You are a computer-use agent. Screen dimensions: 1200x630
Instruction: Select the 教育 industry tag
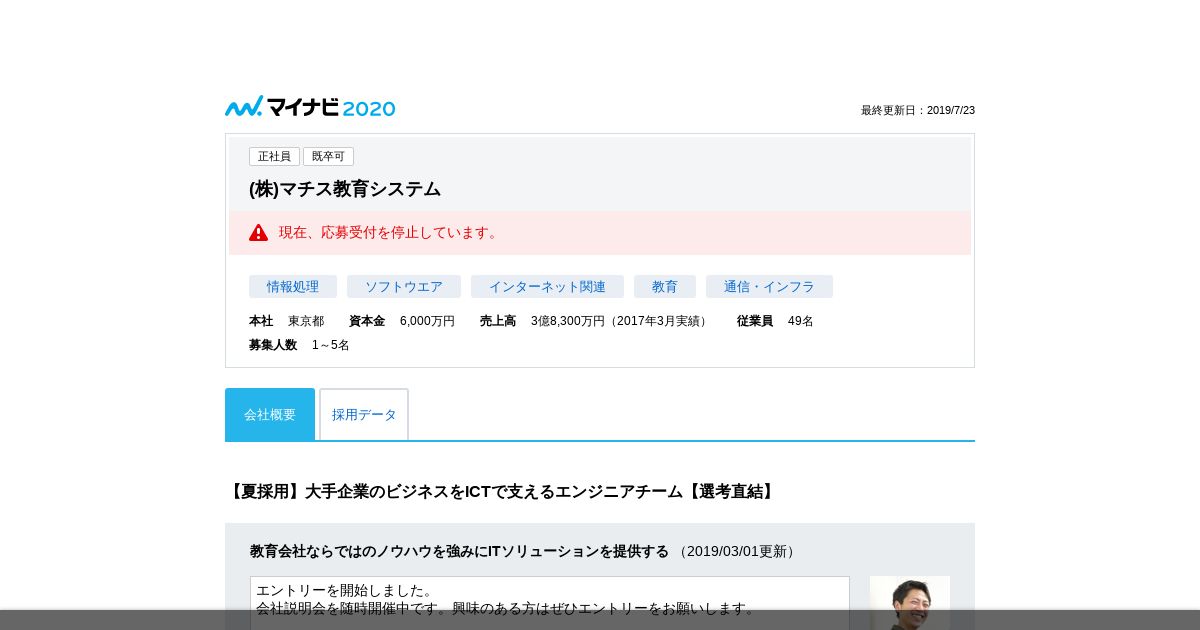[665, 287]
